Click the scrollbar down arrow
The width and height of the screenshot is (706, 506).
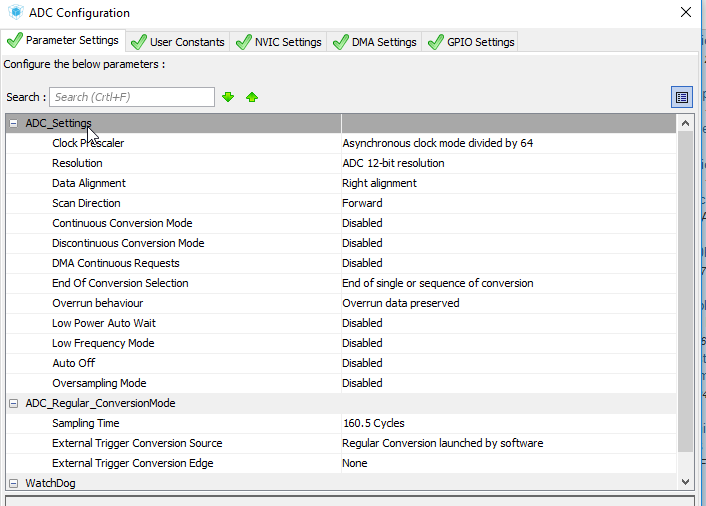[685, 482]
